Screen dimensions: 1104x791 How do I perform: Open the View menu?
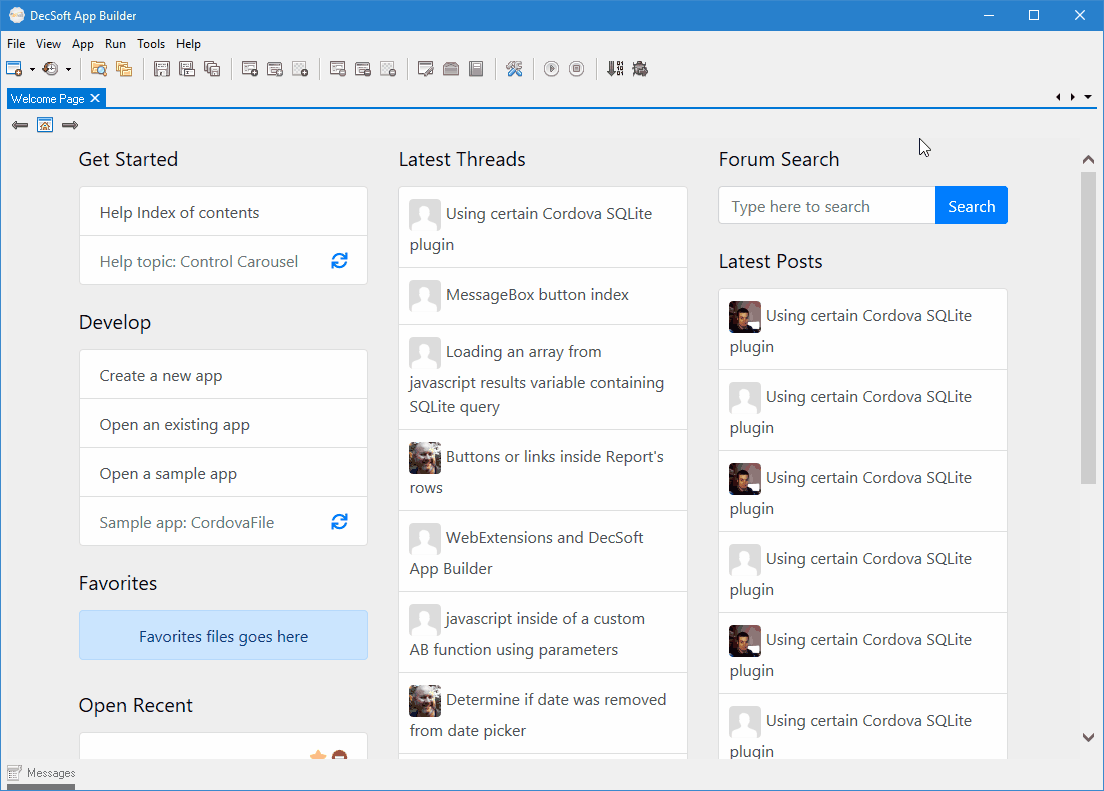coord(49,44)
